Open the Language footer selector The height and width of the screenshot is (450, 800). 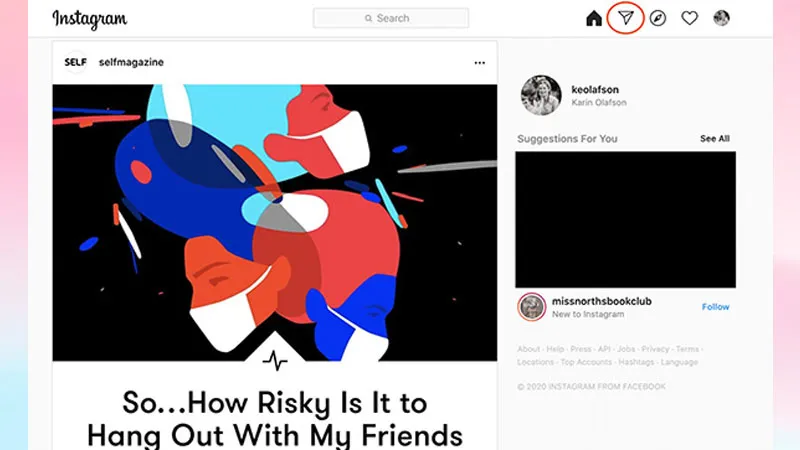point(679,362)
